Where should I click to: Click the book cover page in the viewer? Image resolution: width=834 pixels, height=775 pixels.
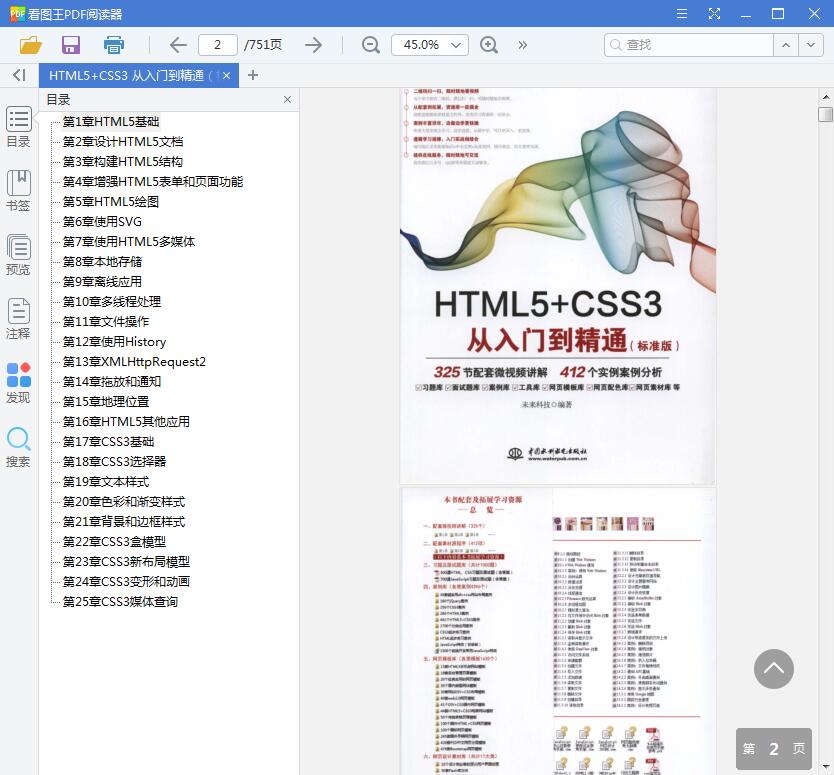tap(557, 286)
